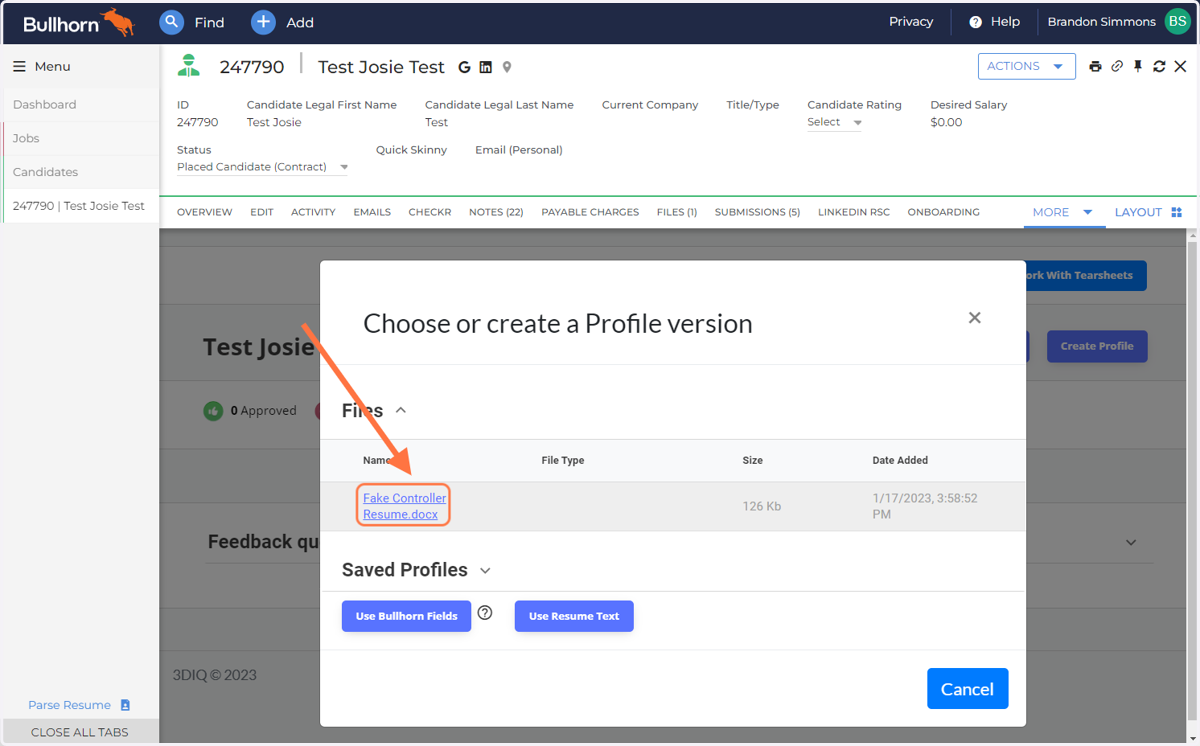Open the hamburger Menu icon
The image size is (1200, 746).
click(19, 67)
